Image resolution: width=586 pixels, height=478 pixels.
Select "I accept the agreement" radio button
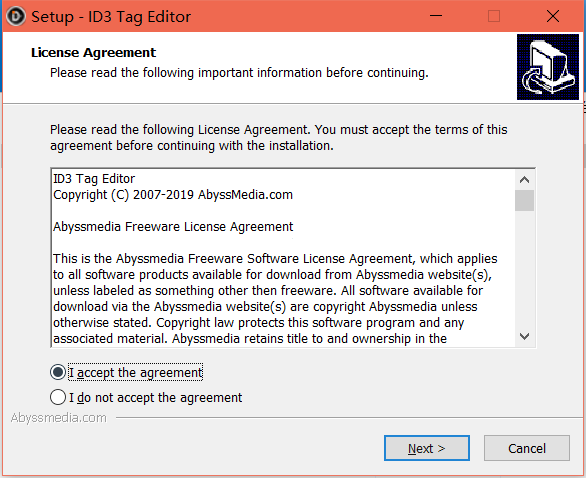[x=58, y=372]
